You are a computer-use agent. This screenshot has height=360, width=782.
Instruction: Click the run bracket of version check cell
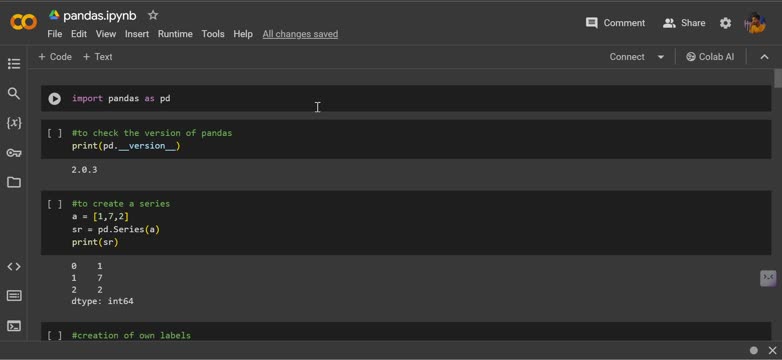click(x=55, y=133)
